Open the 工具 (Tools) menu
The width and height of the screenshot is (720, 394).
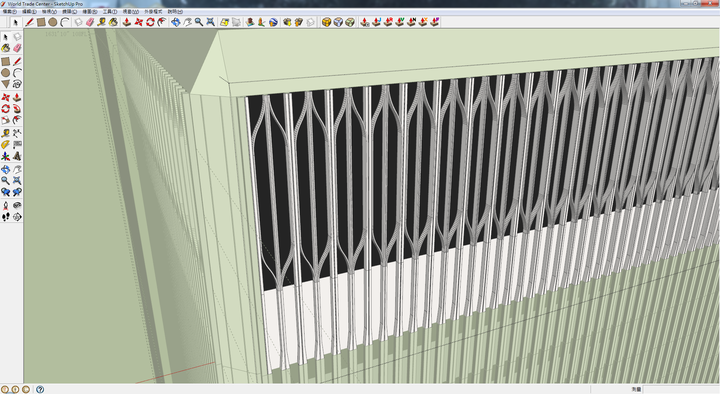(110, 11)
